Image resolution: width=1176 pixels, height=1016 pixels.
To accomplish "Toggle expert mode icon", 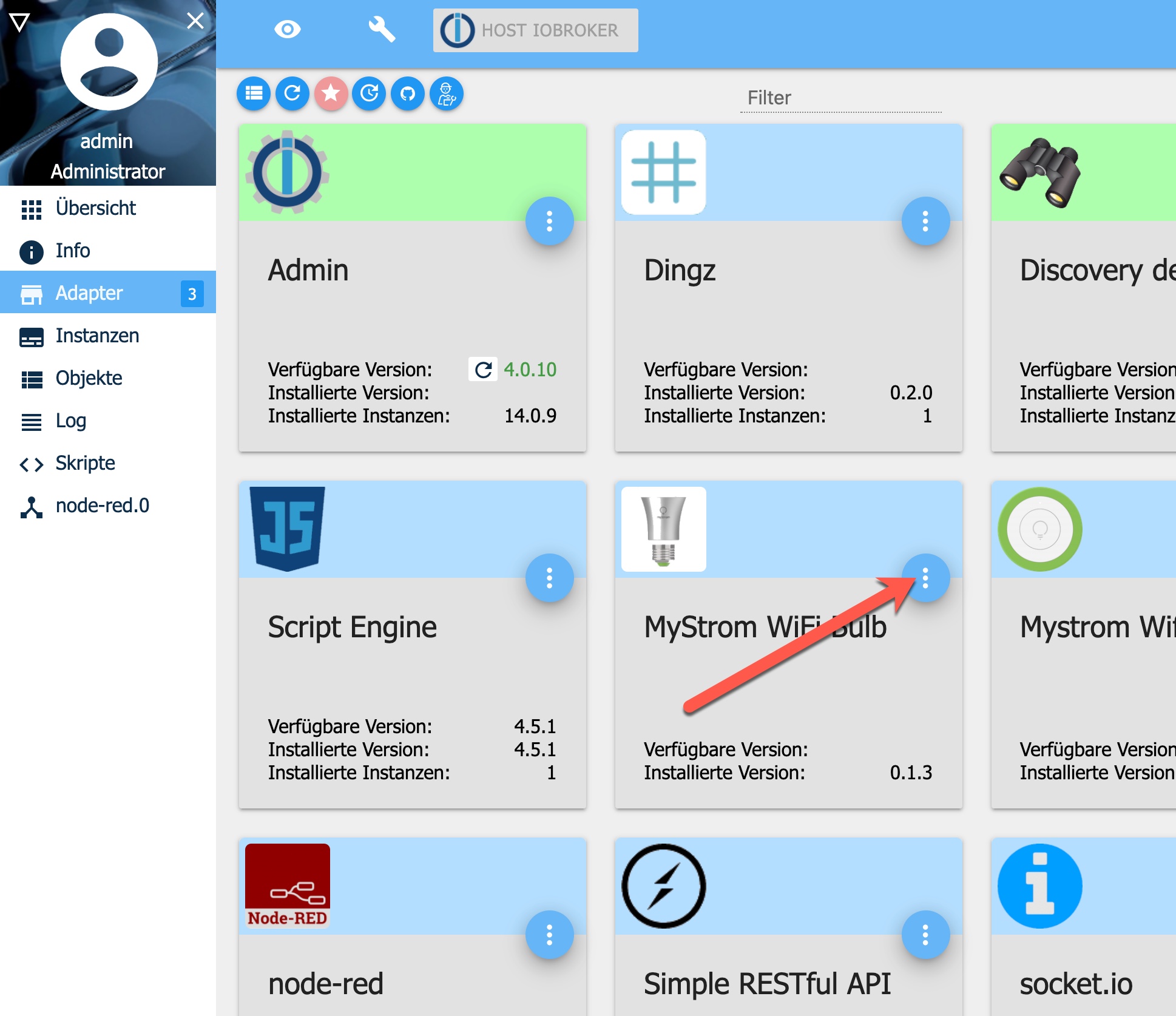I will 447,93.
